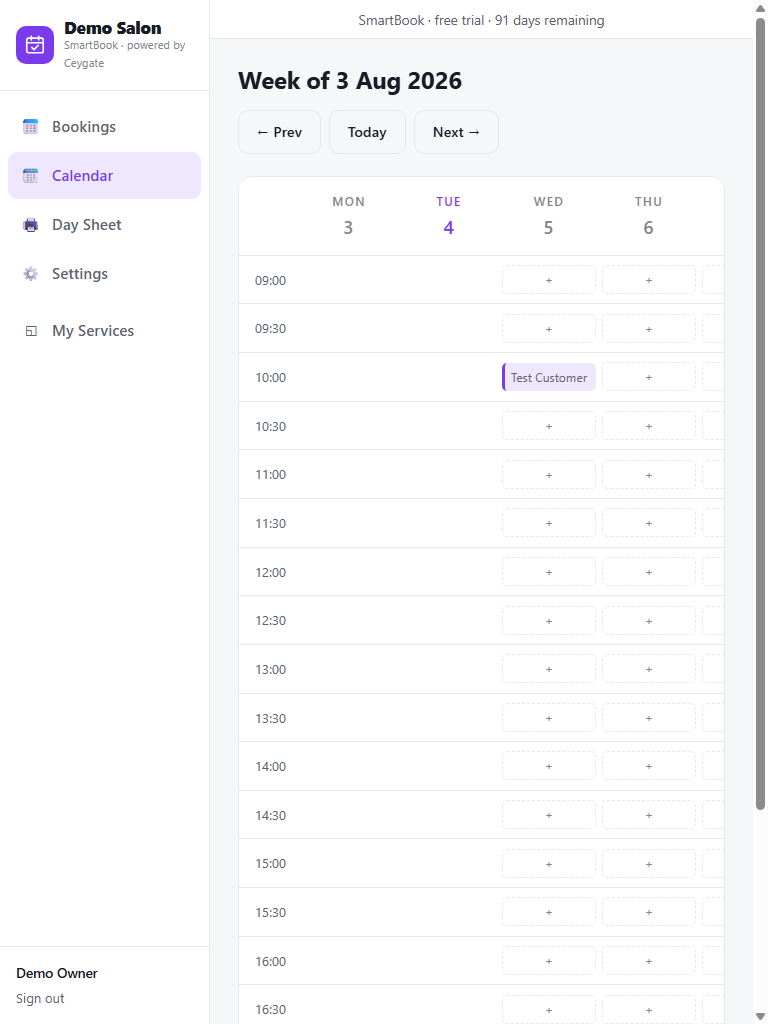768x1024 pixels.
Task: Click the WED 5 day header
Action: [x=549, y=216]
